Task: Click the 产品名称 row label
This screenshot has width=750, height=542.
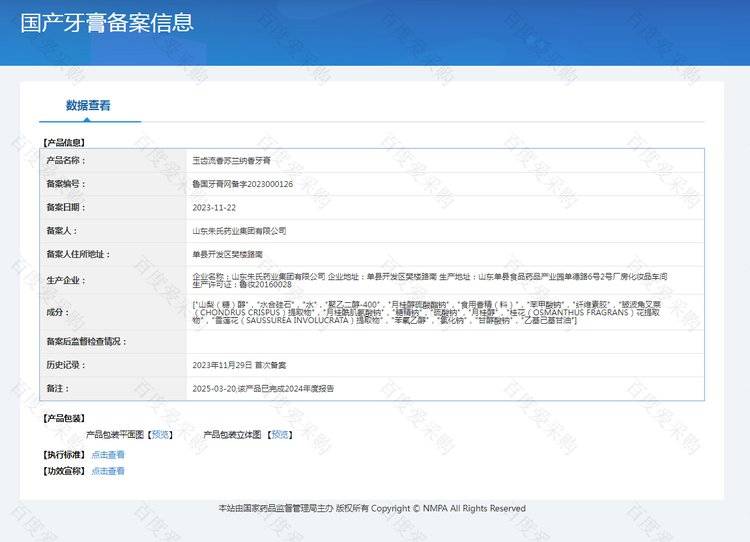Action: coord(66,160)
